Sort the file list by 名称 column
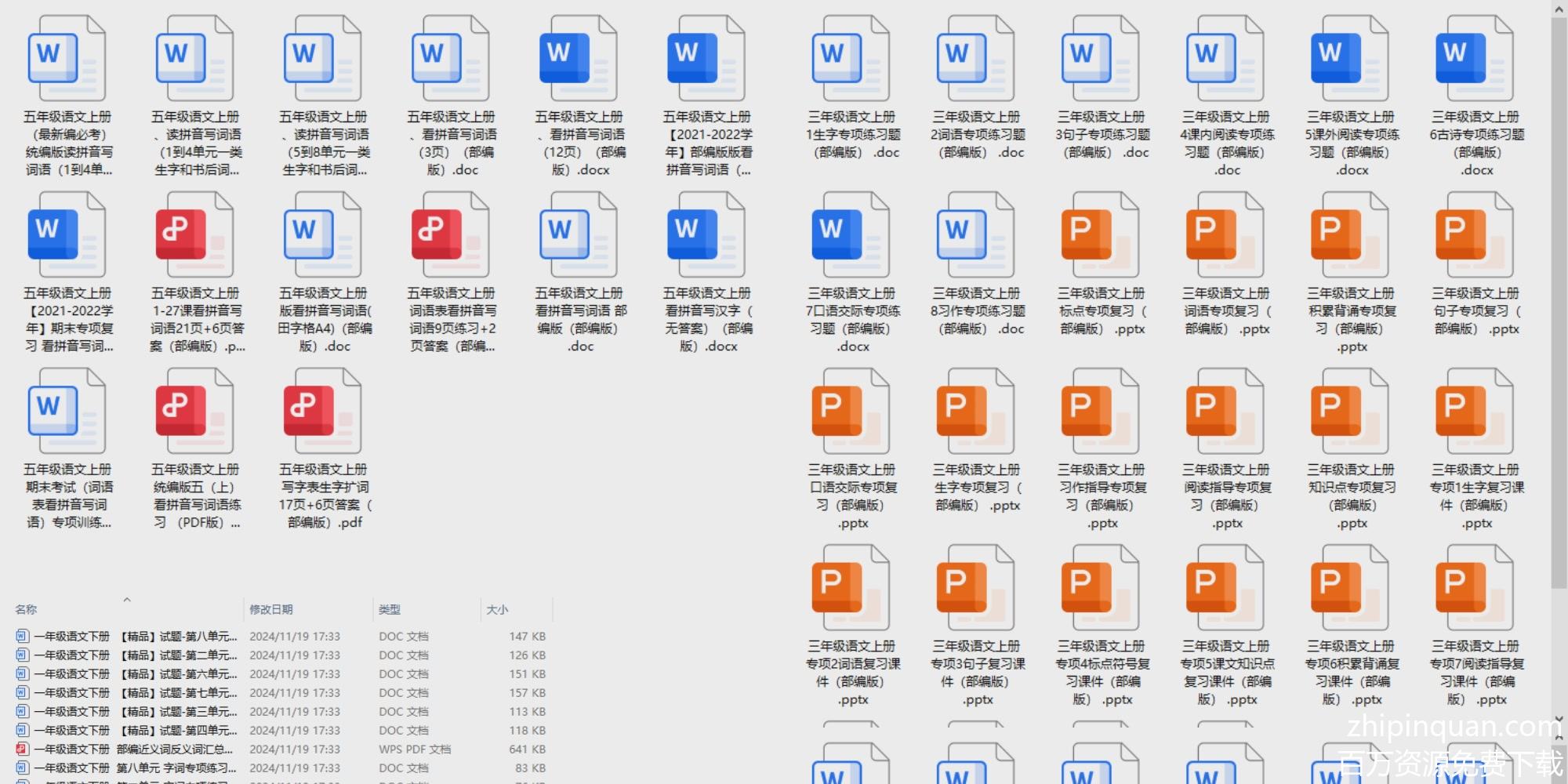 point(26,609)
